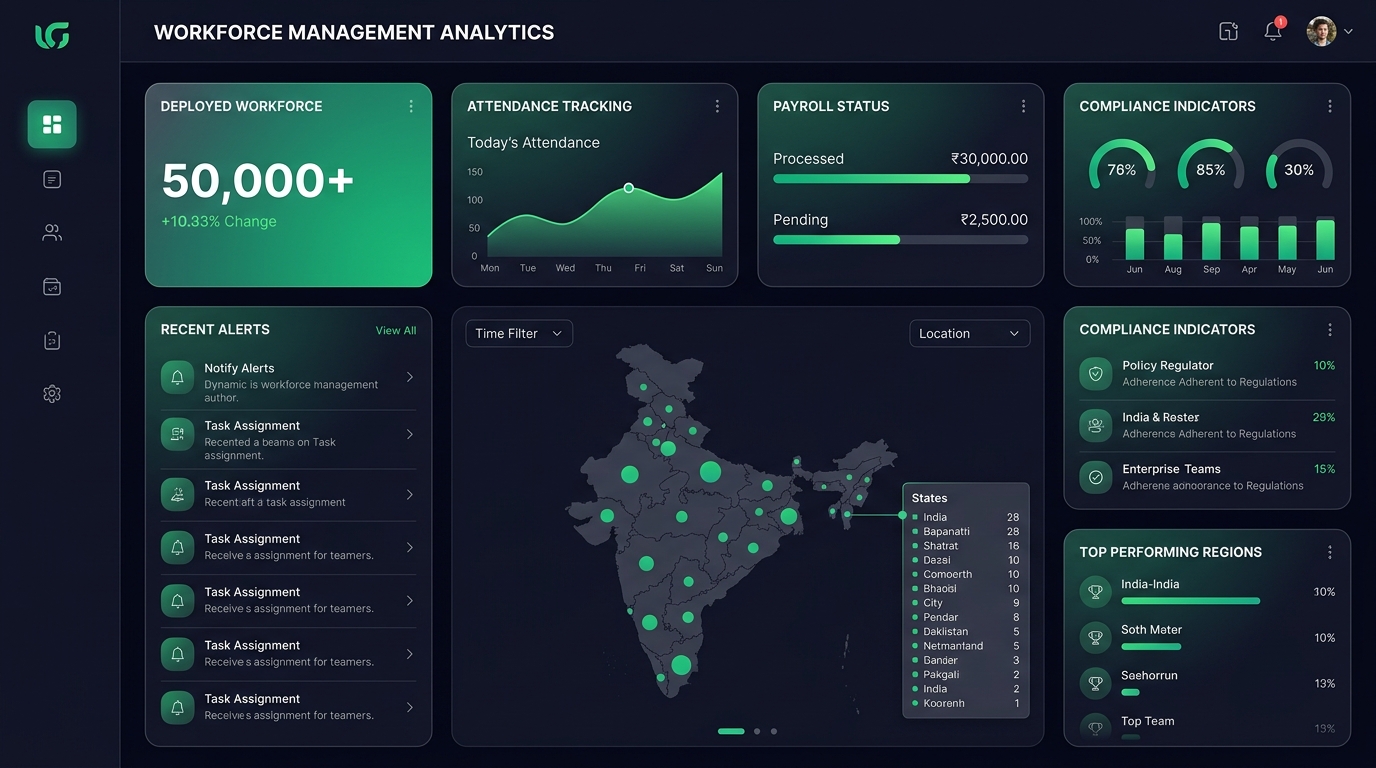Open Deployed Workforce card options menu

(411, 106)
